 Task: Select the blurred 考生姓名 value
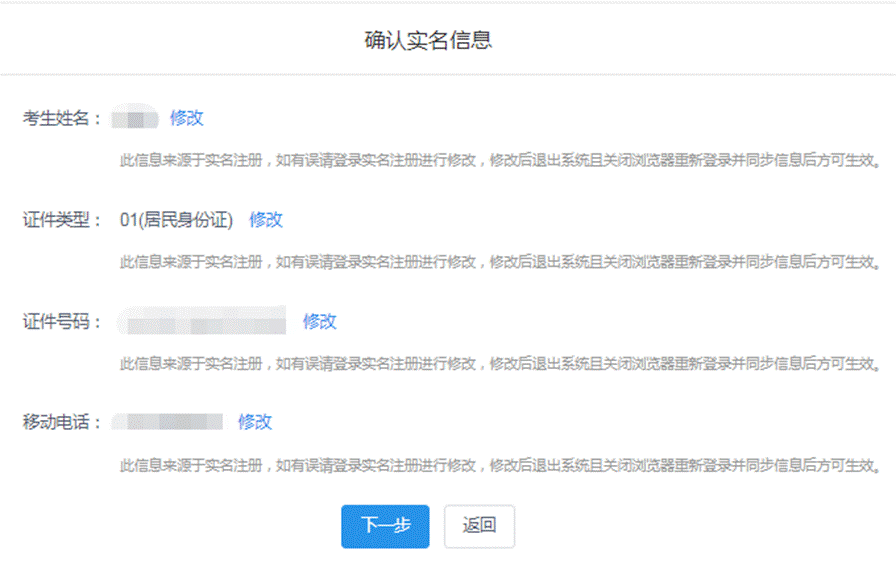point(135,119)
